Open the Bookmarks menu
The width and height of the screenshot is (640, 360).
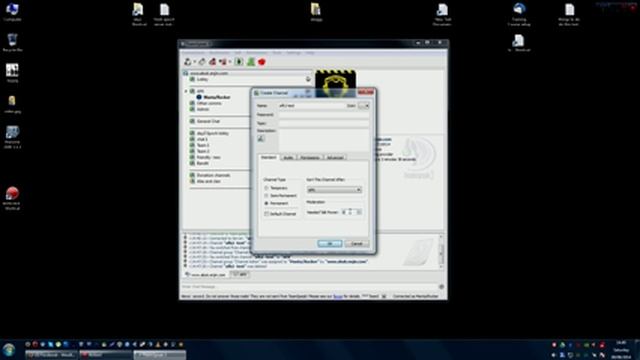click(x=219, y=53)
